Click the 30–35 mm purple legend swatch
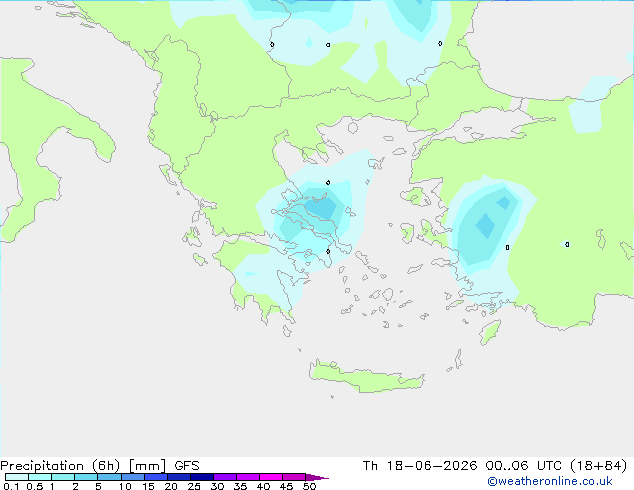The image size is (634, 490). coord(225,477)
